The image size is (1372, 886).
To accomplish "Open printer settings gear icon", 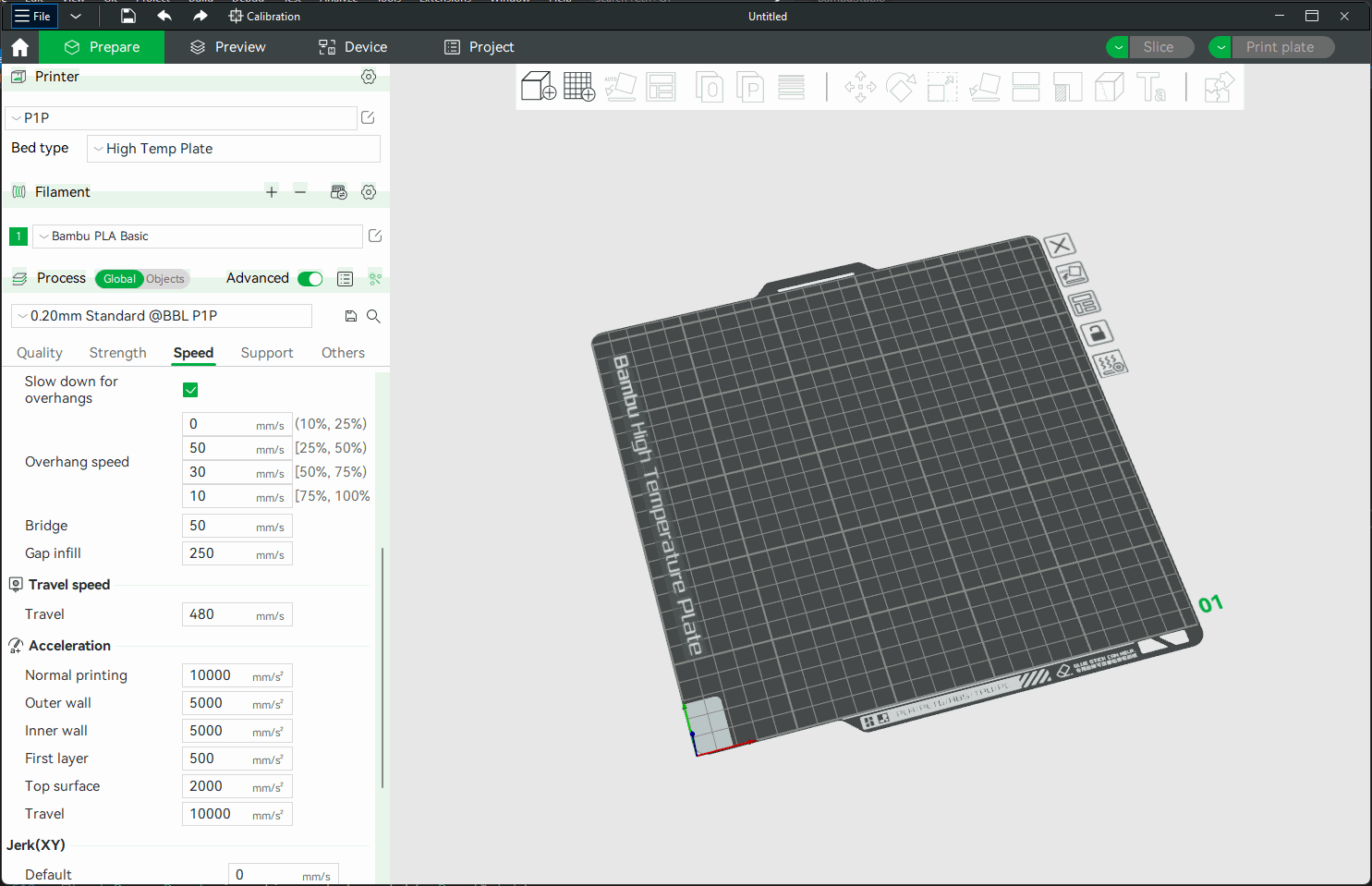I will pos(369,77).
